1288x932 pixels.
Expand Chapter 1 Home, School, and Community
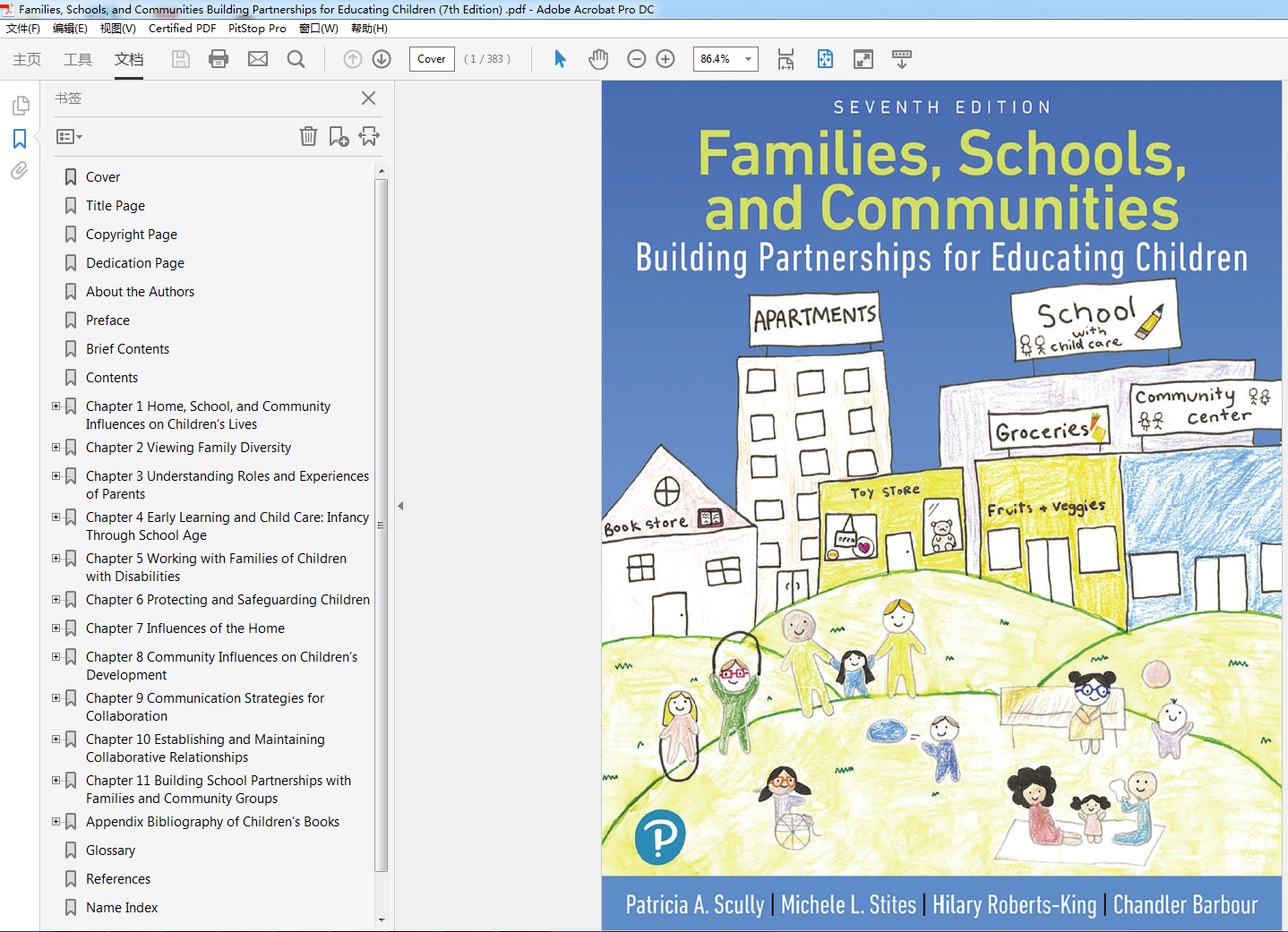(56, 406)
